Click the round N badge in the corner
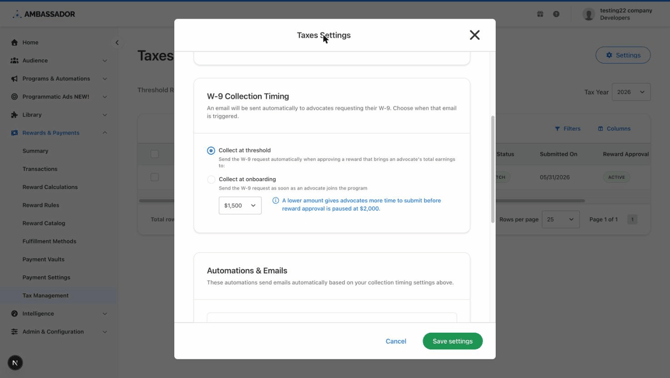Viewport: 670px width, 378px height. 15,363
